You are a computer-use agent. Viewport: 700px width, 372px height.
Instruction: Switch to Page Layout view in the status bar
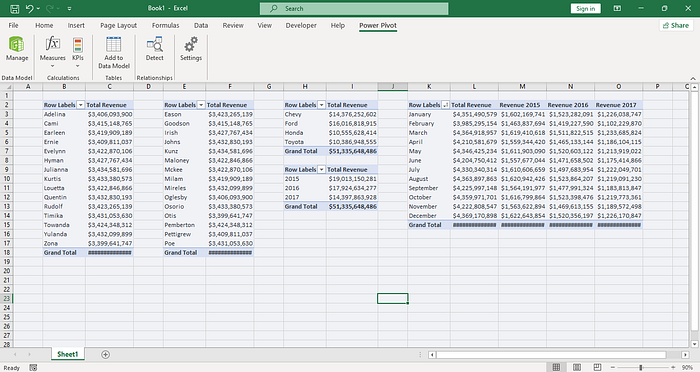[x=577, y=367]
